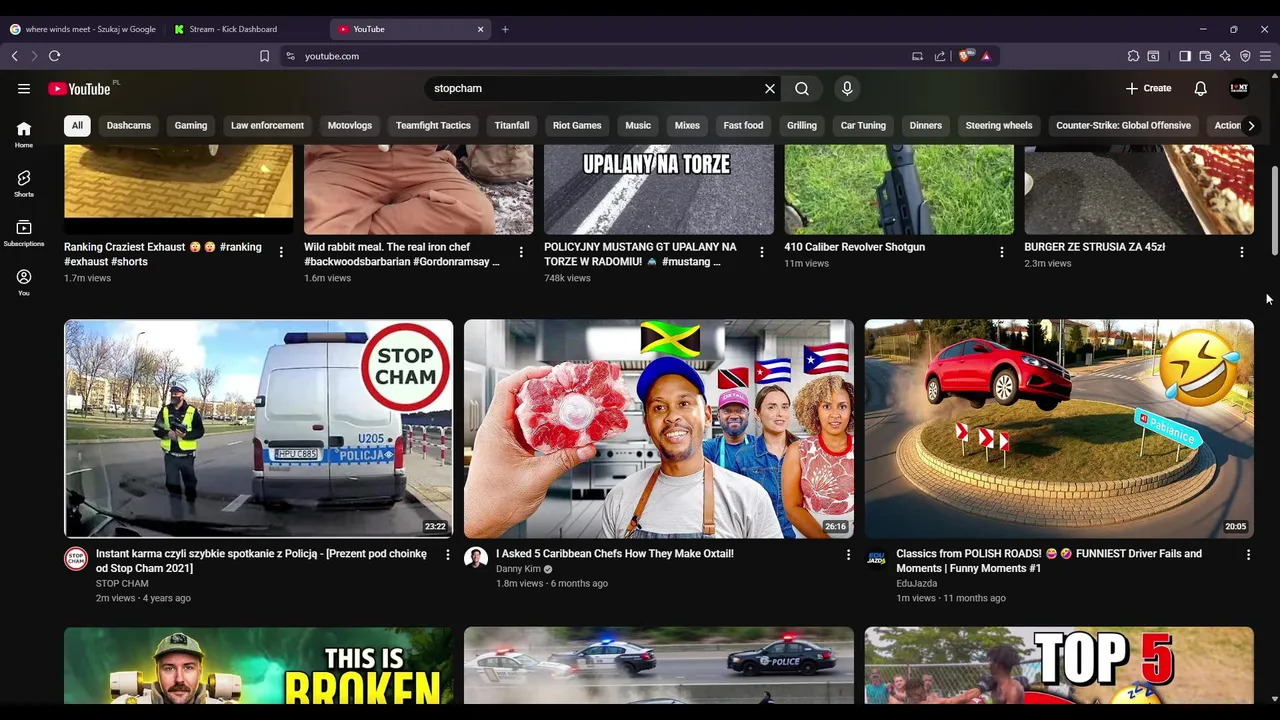Select the Fast food chip
This screenshot has width=1280, height=720.
(x=743, y=126)
